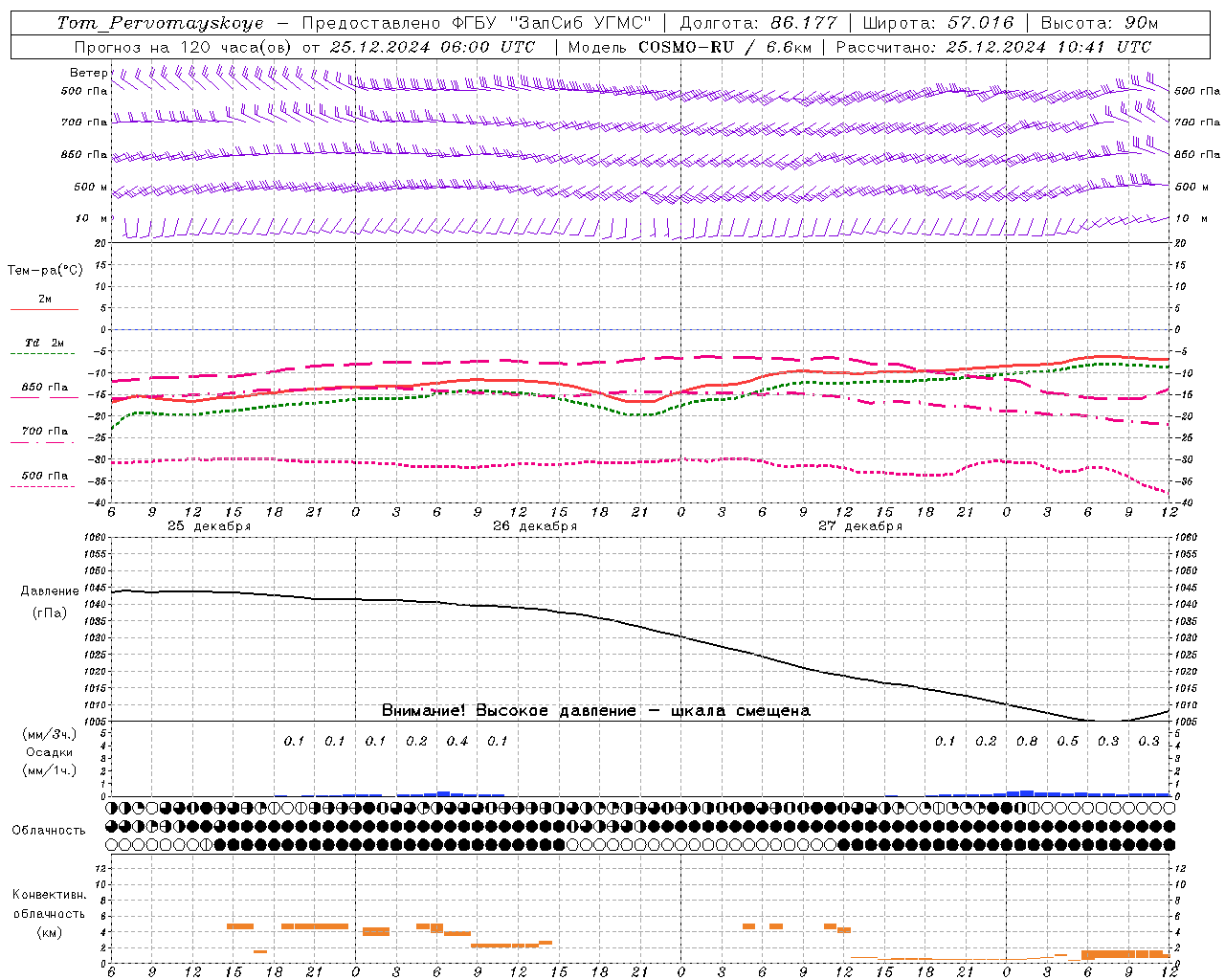1225x980 pixels.
Task: Click the provider text ФГБУ "ЗапСиб УГМС"
Action: (551, 23)
